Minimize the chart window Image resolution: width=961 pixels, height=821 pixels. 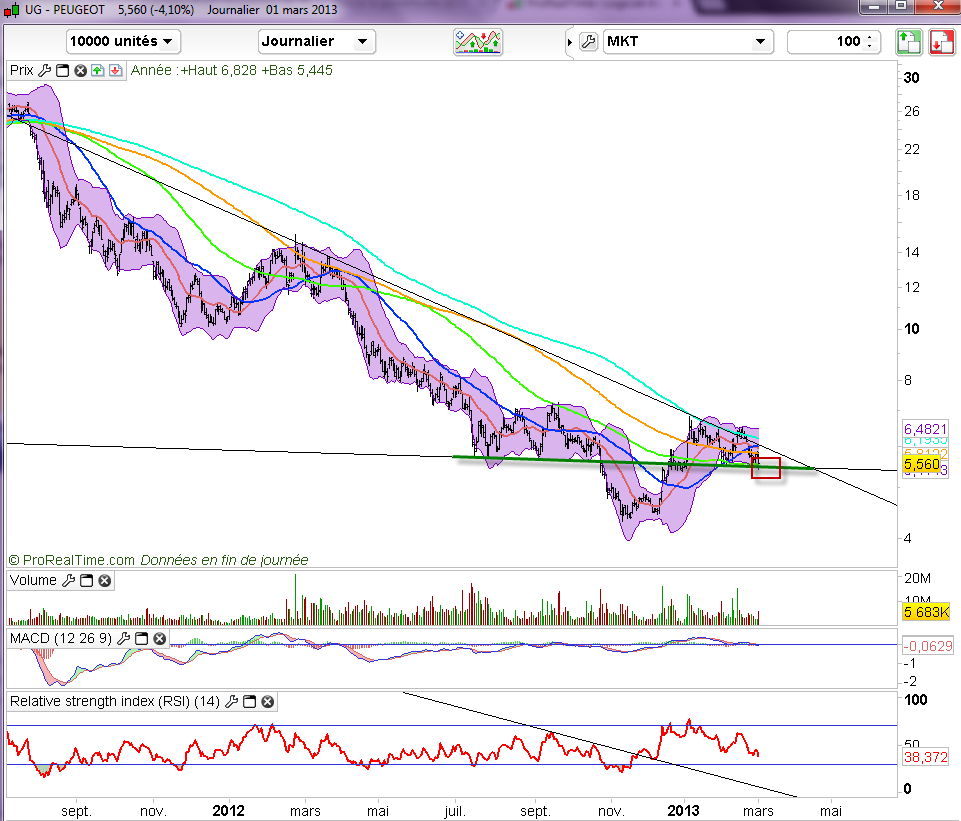(x=873, y=7)
